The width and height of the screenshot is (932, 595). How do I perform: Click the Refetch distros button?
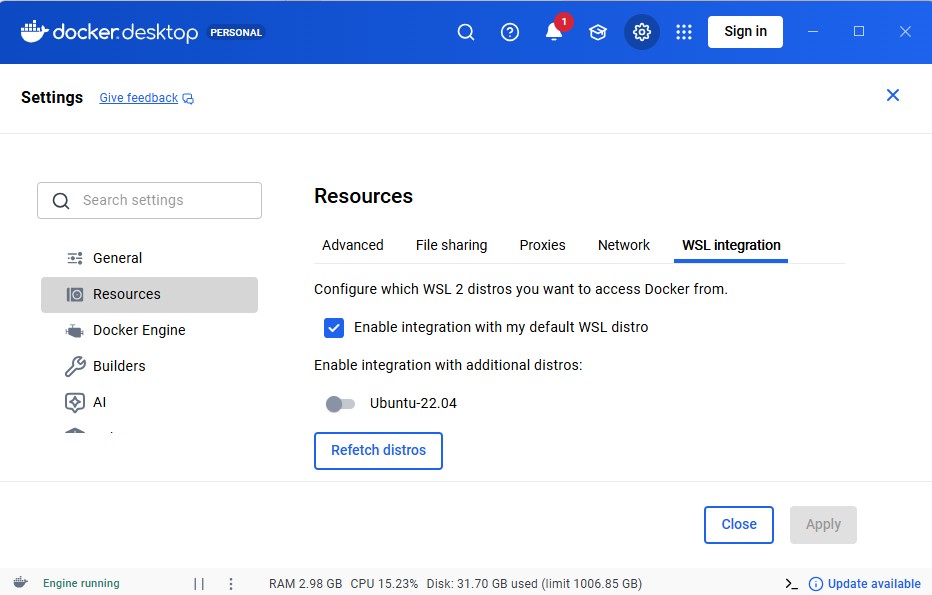378,451
